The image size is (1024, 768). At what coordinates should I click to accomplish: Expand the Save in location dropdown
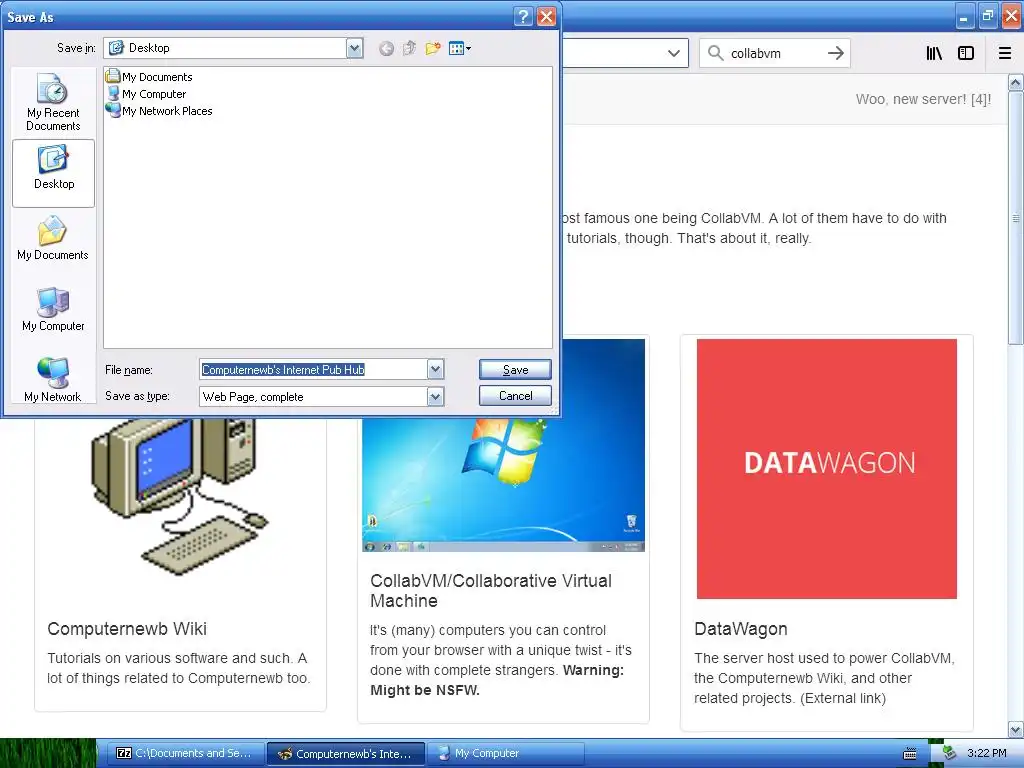(x=355, y=48)
